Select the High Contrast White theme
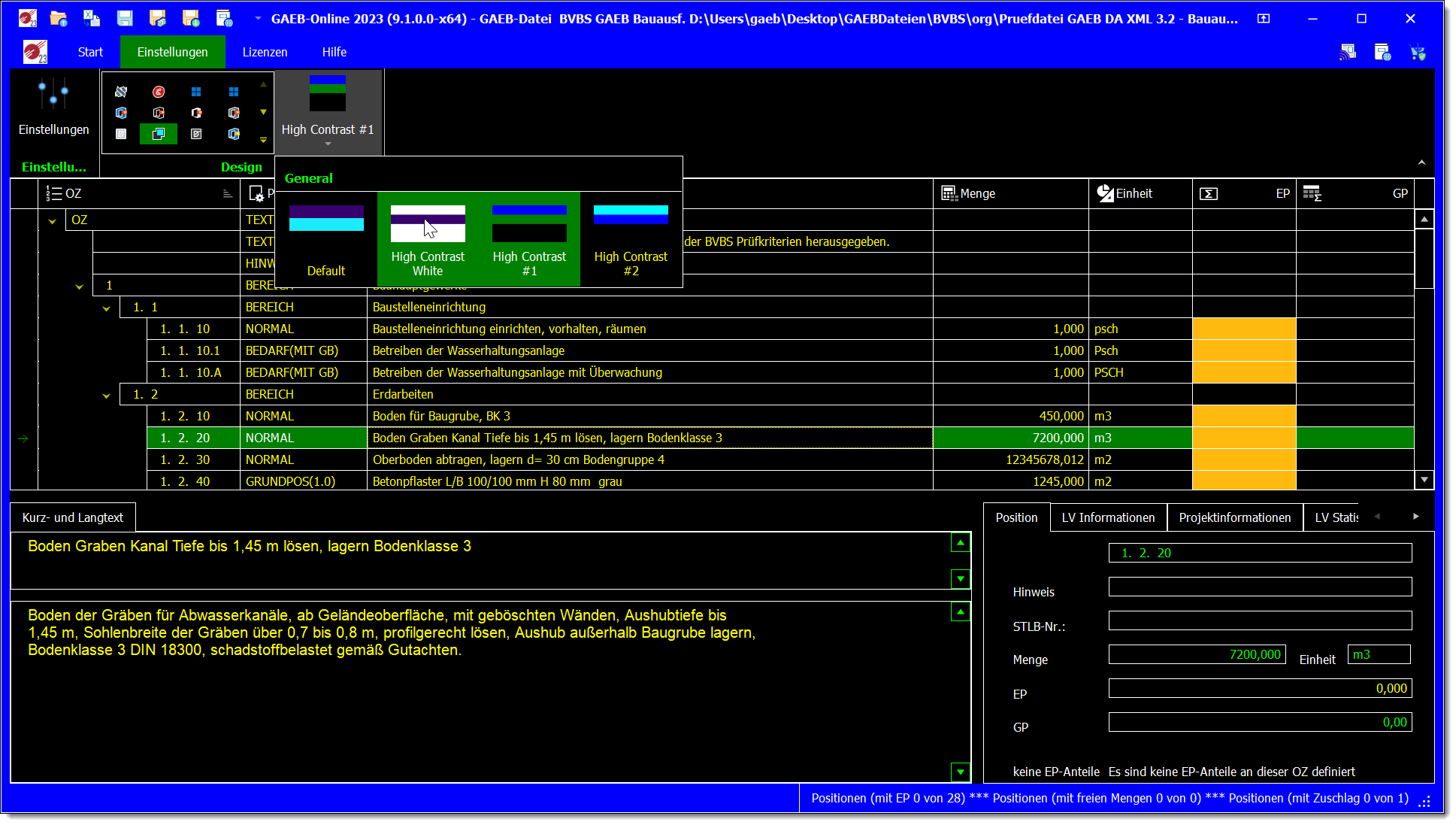1456x825 pixels. tap(428, 239)
